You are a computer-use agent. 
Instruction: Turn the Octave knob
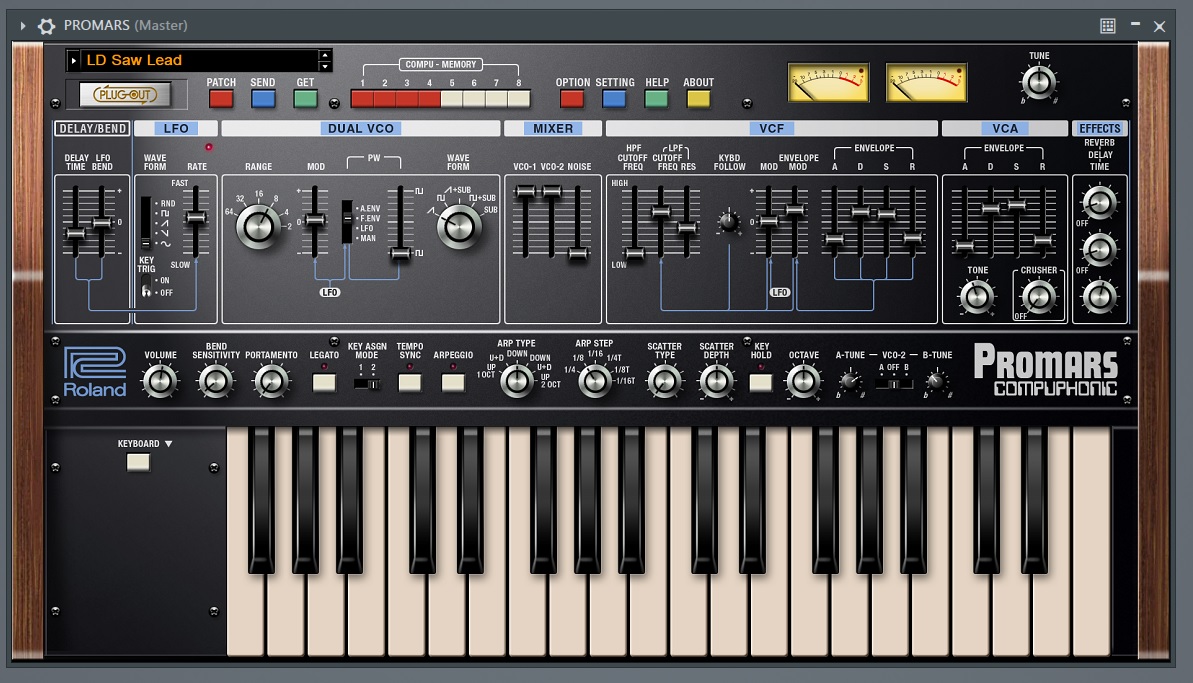[803, 381]
